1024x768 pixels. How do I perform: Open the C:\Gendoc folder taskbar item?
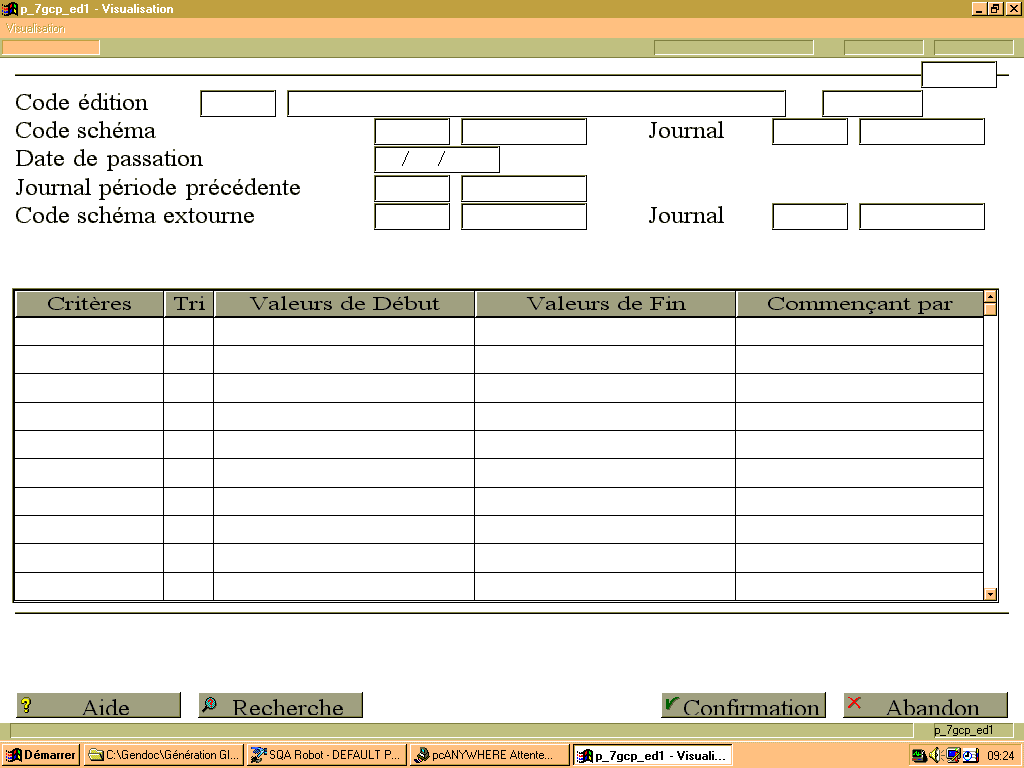tap(164, 755)
